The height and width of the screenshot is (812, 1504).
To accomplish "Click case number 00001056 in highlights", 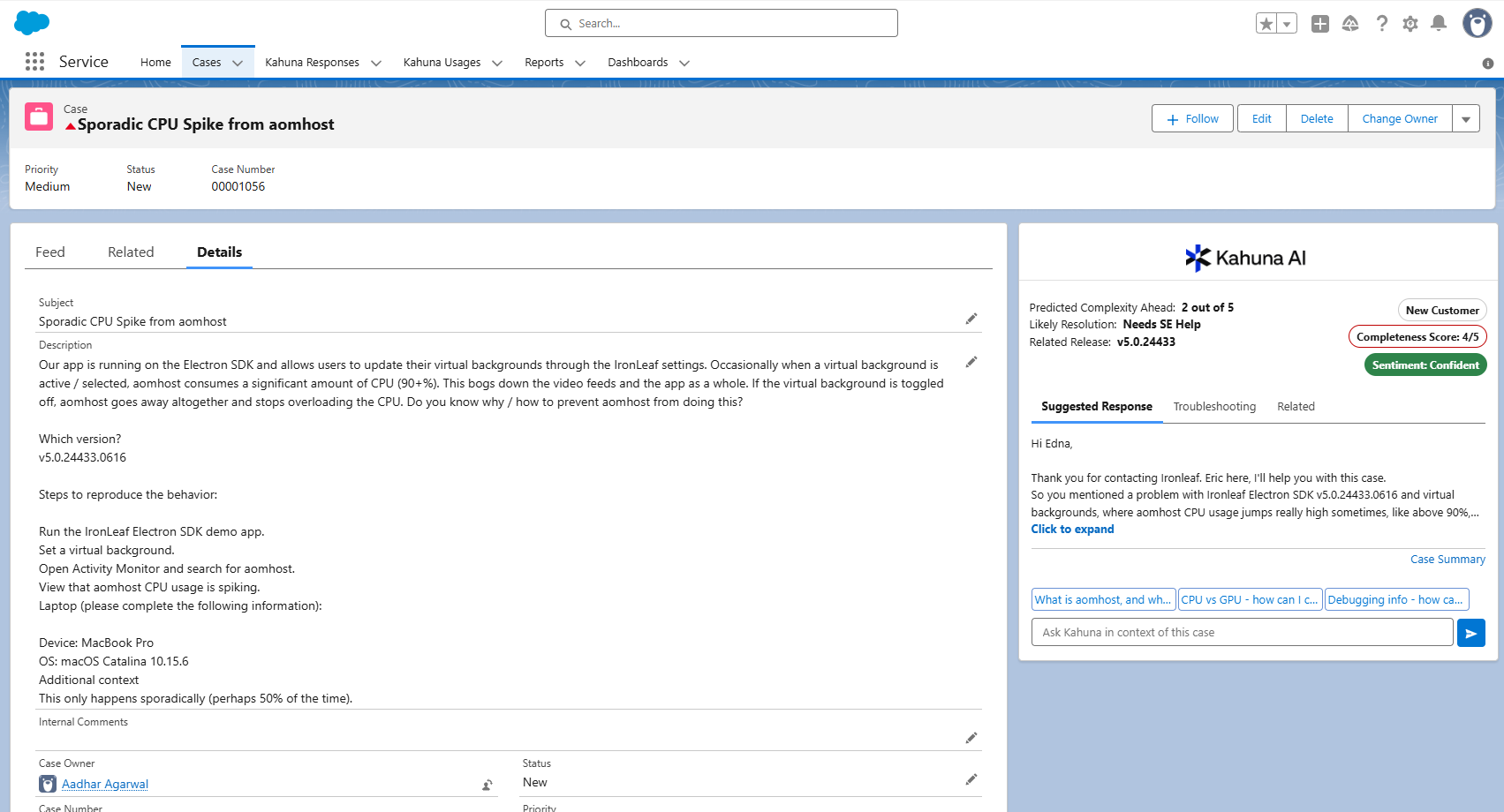I will click(238, 186).
